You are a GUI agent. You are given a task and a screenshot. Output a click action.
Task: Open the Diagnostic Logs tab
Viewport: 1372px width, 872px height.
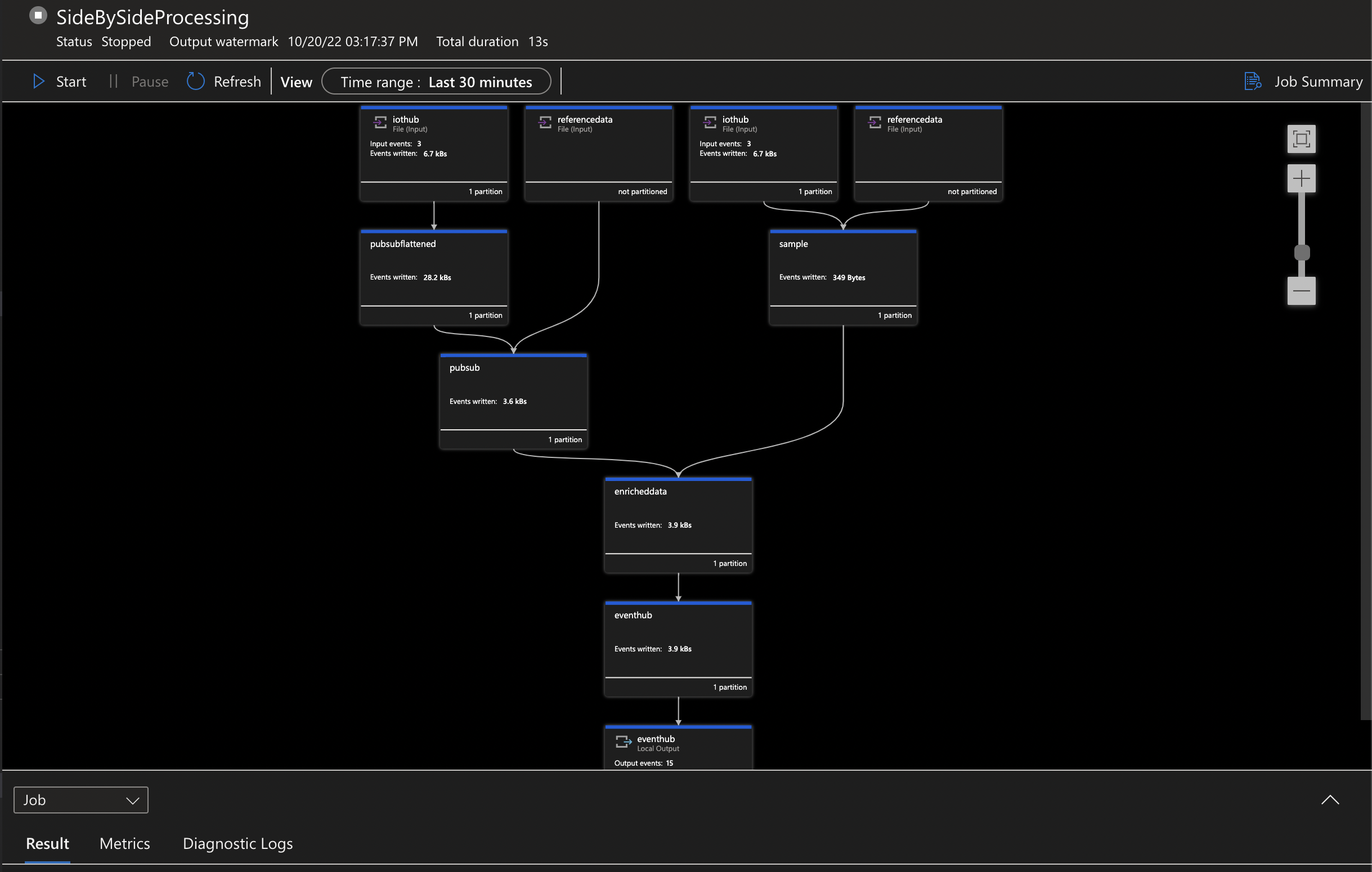(x=237, y=843)
